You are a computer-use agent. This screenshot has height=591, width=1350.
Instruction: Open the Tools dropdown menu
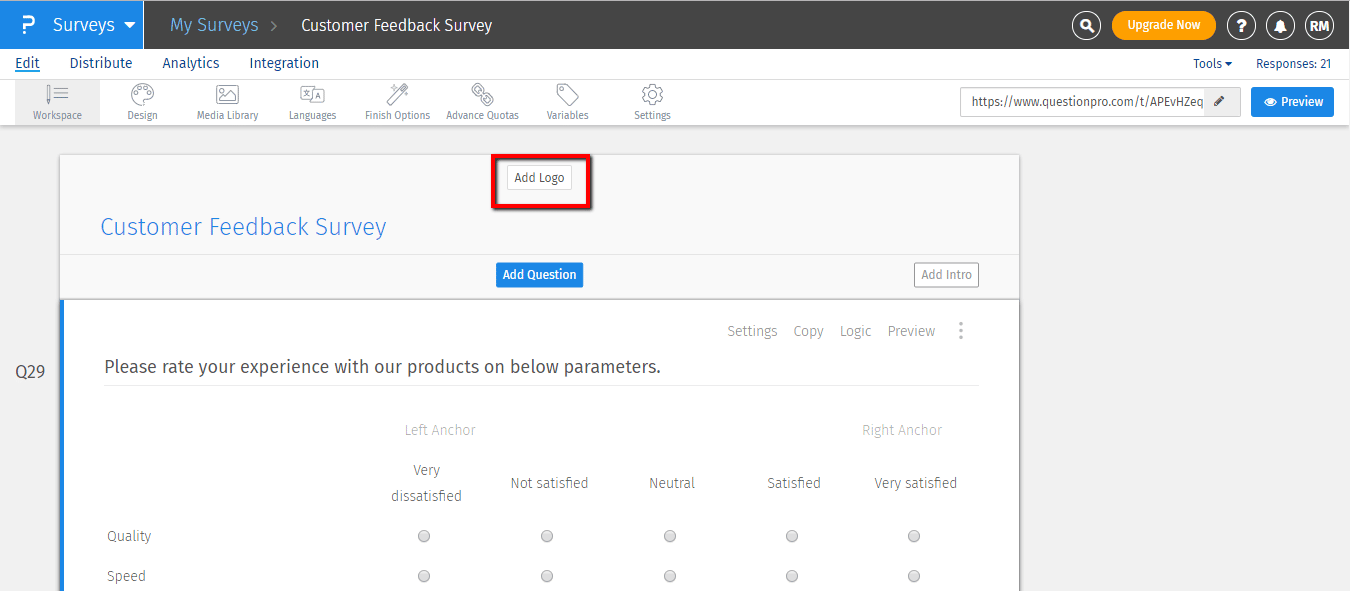[1212, 63]
